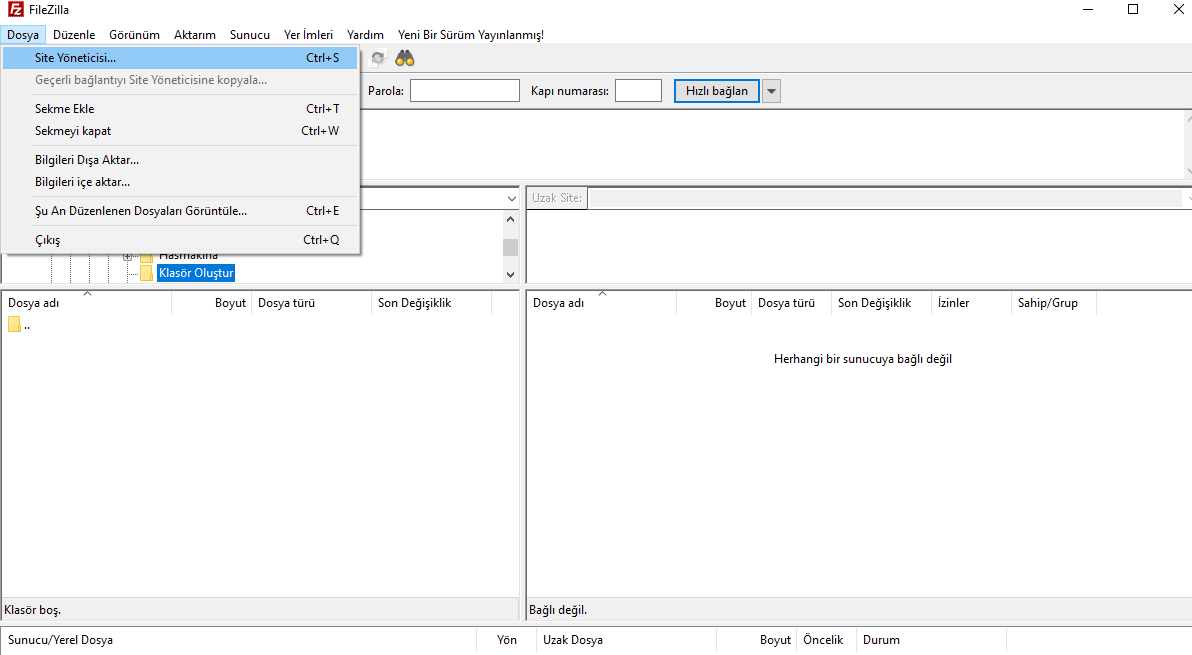Click the "Bağlı değil." status text
This screenshot has width=1192, height=655.
click(558, 609)
